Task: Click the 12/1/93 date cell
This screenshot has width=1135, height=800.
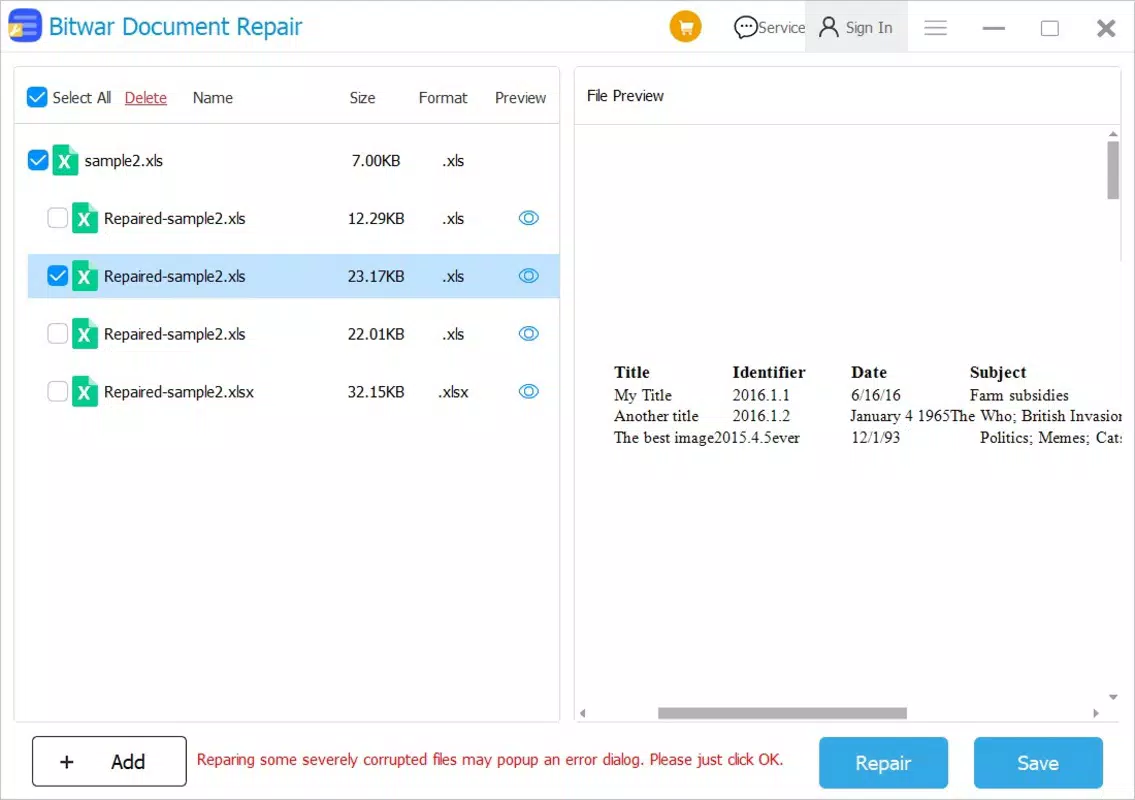Action: (x=875, y=438)
